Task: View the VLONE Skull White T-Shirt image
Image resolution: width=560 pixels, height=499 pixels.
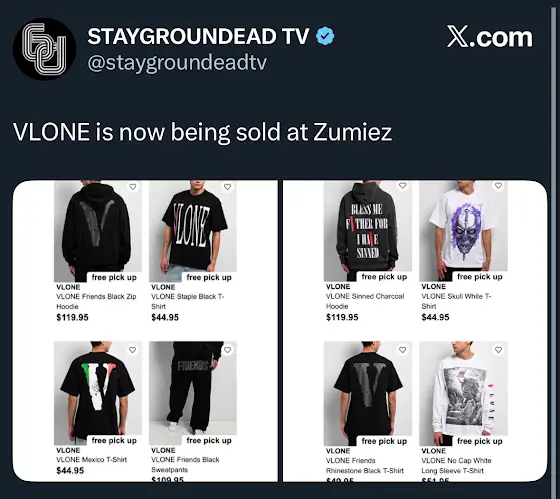Action: (463, 231)
